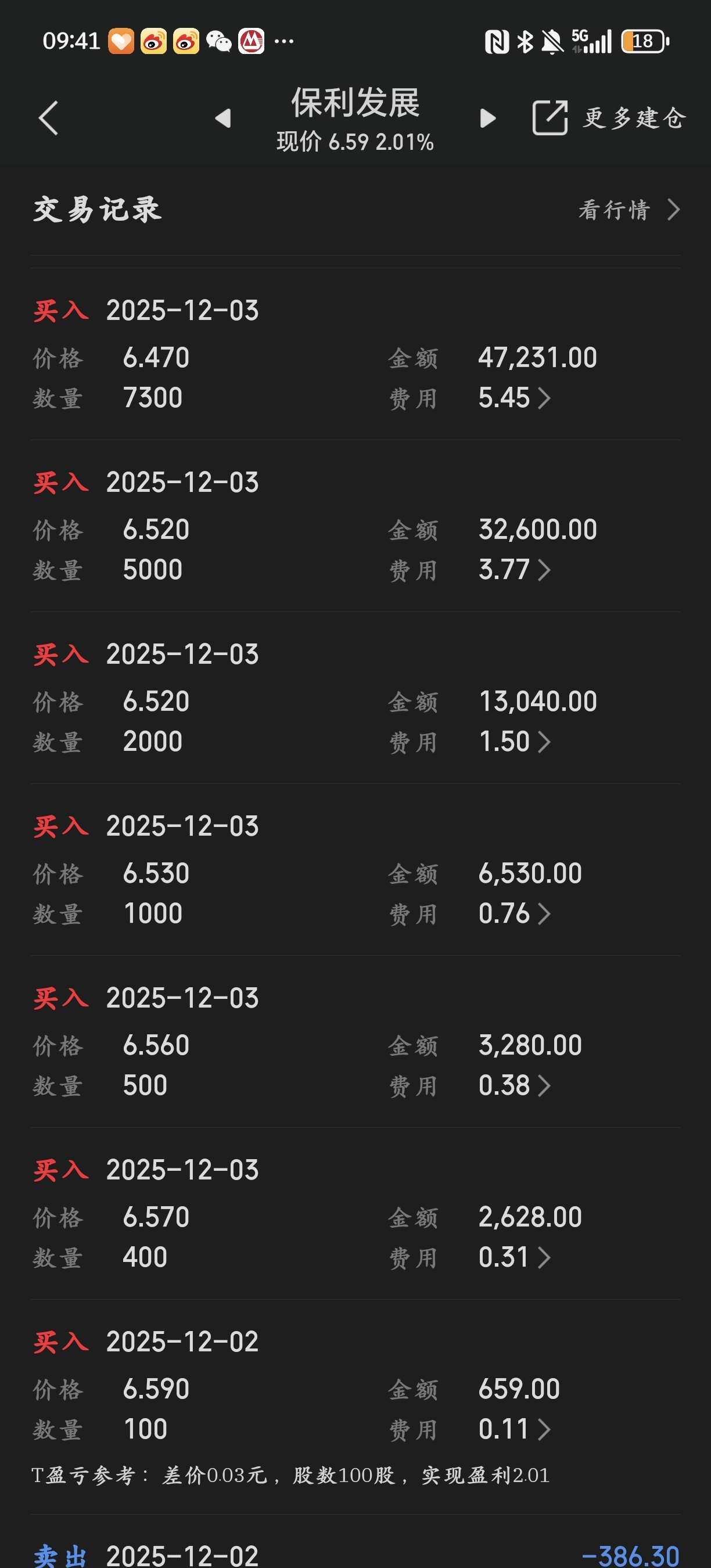Tap the 看行情 chevron arrow
Screen dimensions: 711x1568
[673, 210]
